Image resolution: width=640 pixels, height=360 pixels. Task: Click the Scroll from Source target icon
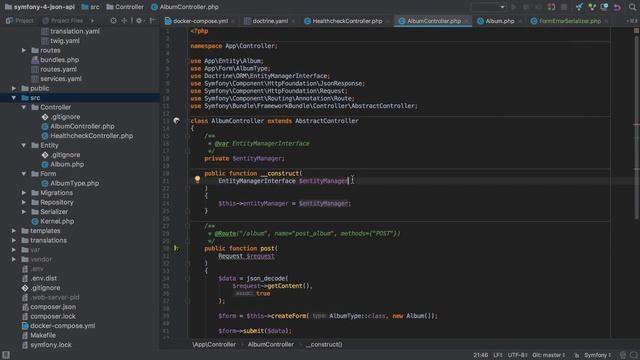pos(113,20)
